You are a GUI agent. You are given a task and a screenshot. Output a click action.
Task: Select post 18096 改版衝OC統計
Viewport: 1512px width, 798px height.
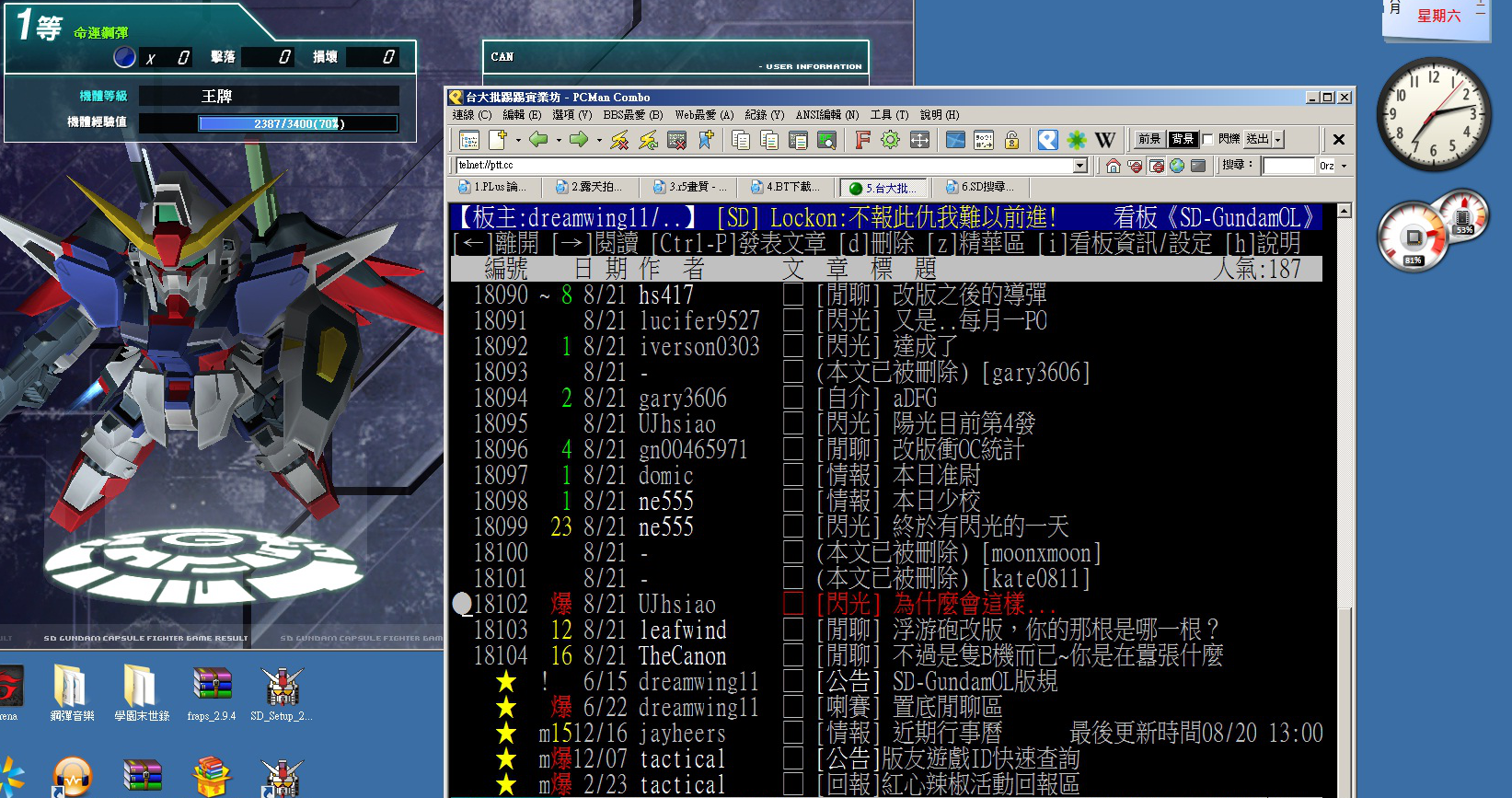tap(887, 449)
